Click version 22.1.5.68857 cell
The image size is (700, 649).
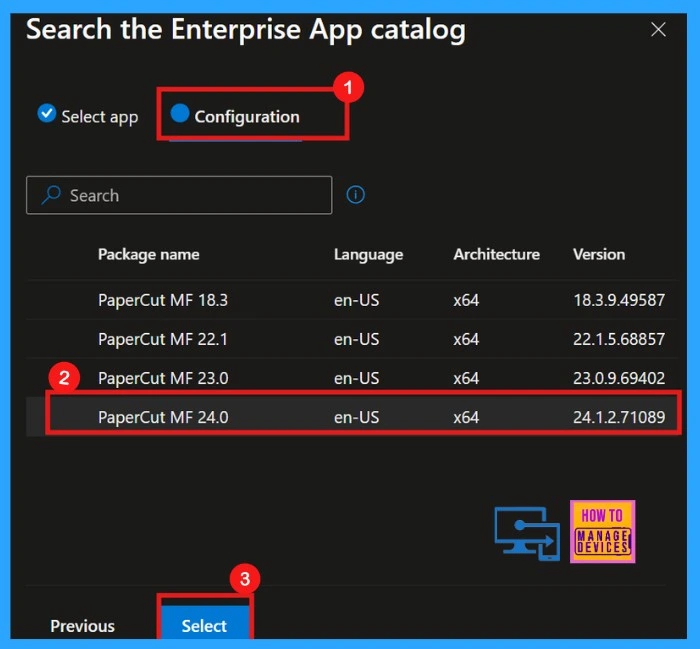point(619,339)
